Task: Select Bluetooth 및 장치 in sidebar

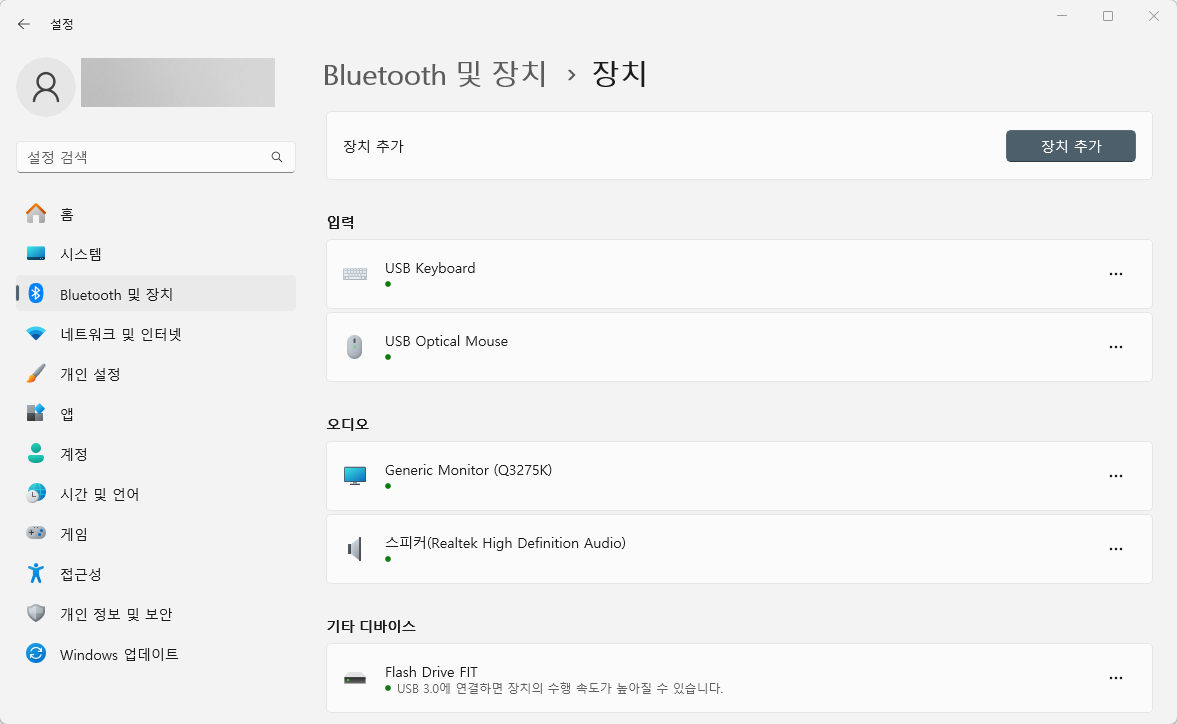Action: 156,293
